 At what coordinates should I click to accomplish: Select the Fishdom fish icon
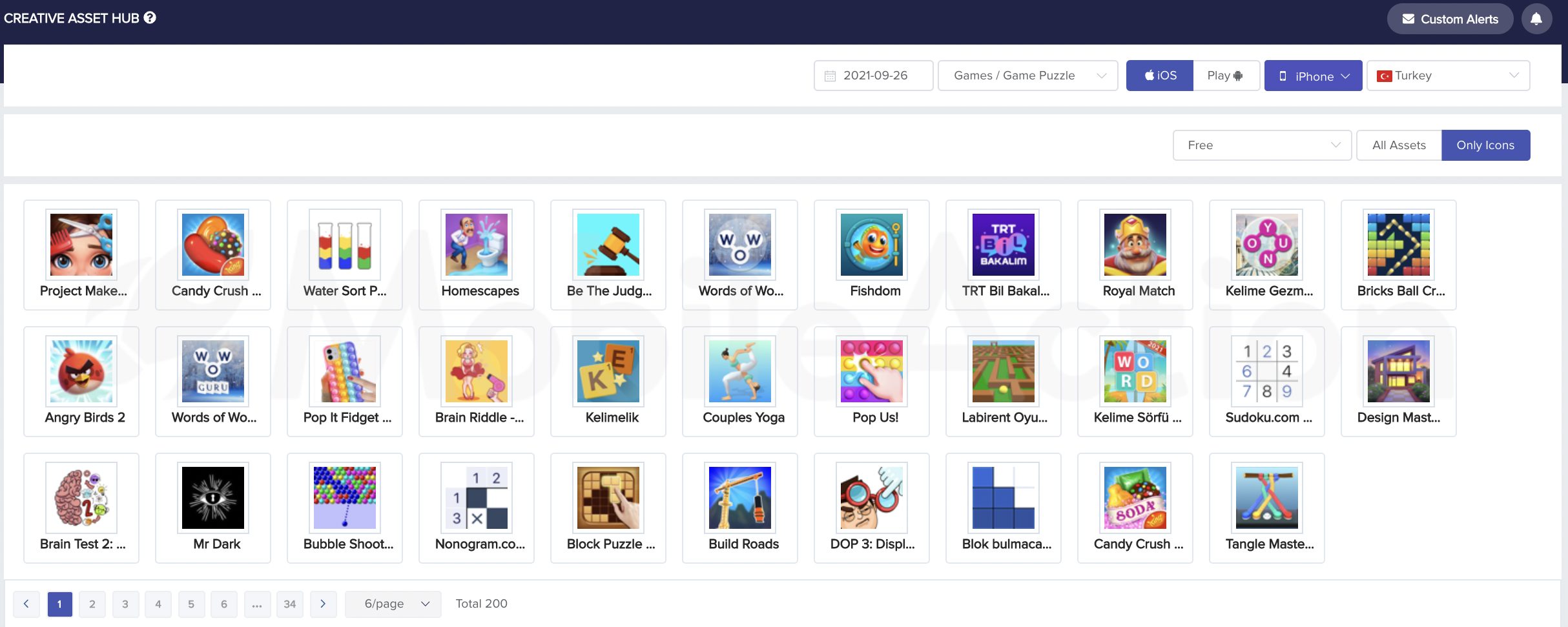click(872, 245)
